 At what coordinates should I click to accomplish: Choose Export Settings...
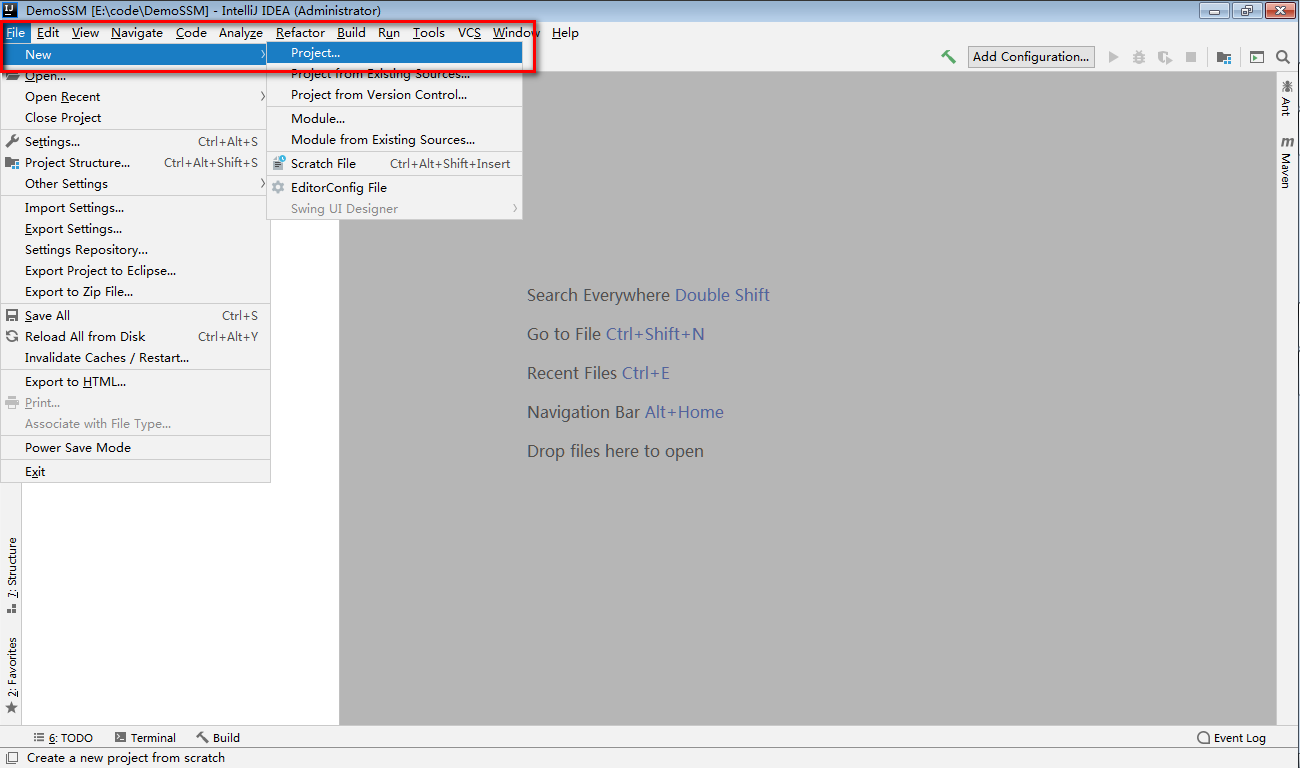[135, 229]
